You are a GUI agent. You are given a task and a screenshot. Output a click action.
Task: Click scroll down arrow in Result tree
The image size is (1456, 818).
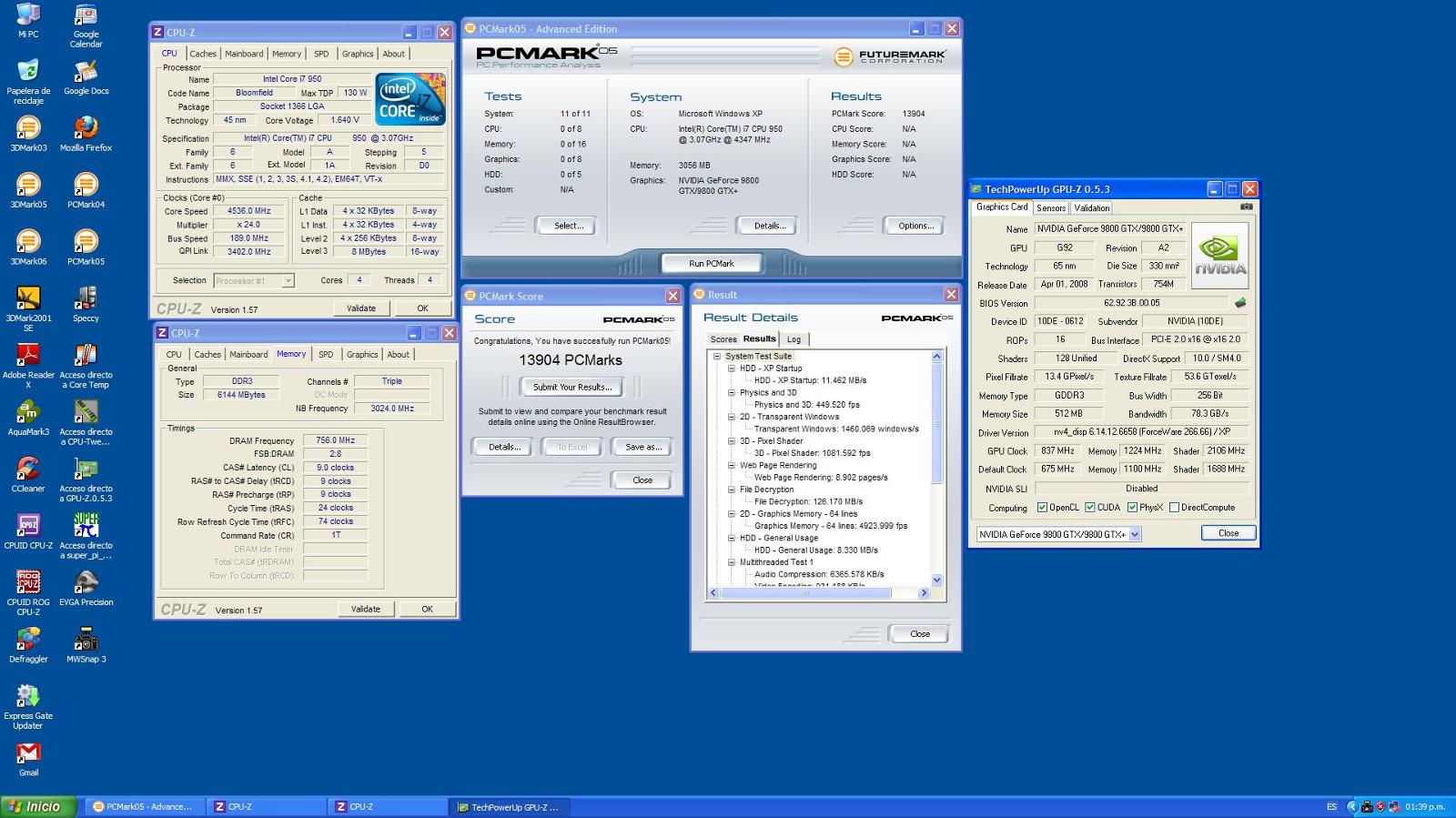[937, 580]
